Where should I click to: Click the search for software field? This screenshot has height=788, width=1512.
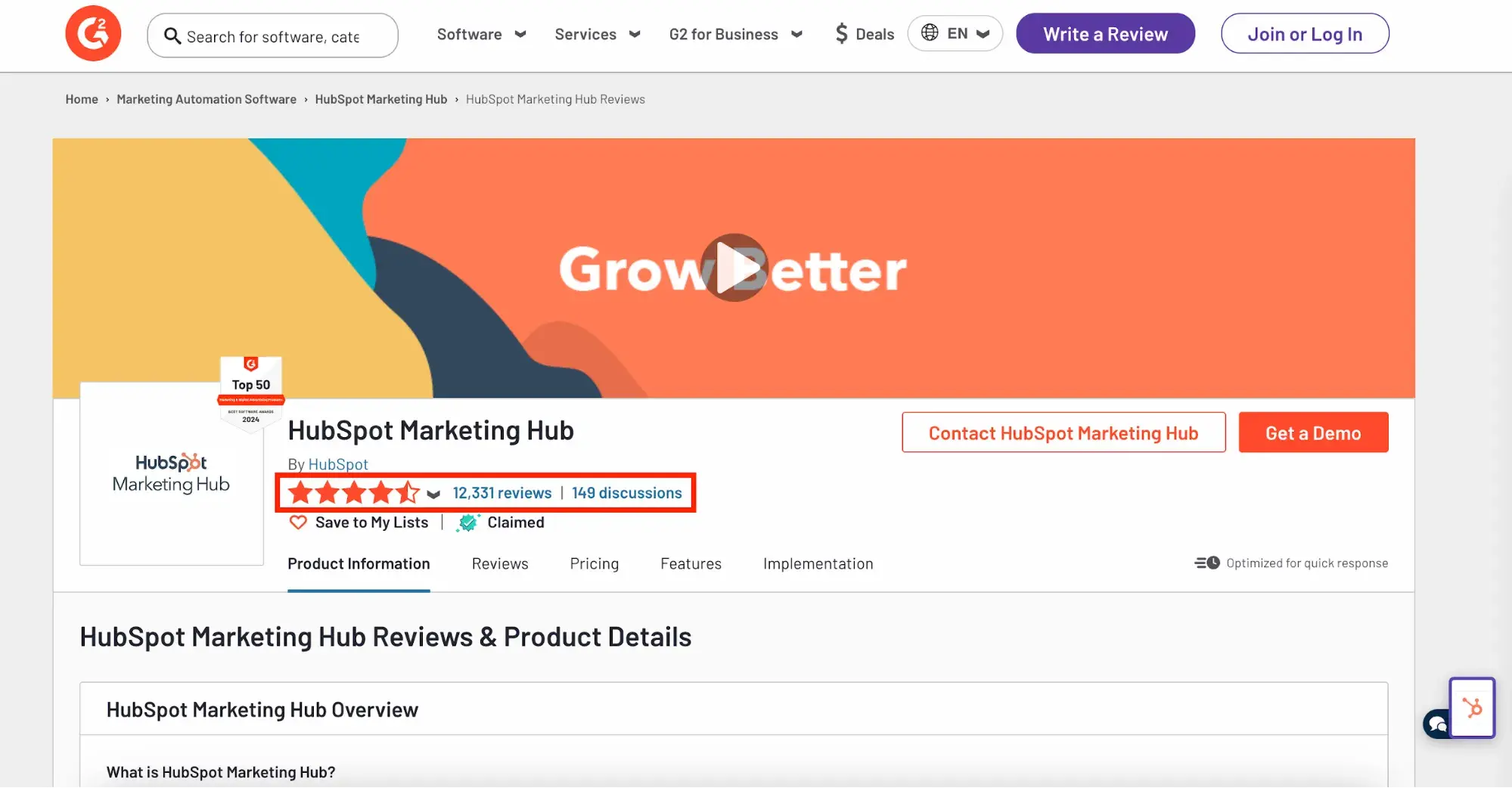(x=272, y=36)
